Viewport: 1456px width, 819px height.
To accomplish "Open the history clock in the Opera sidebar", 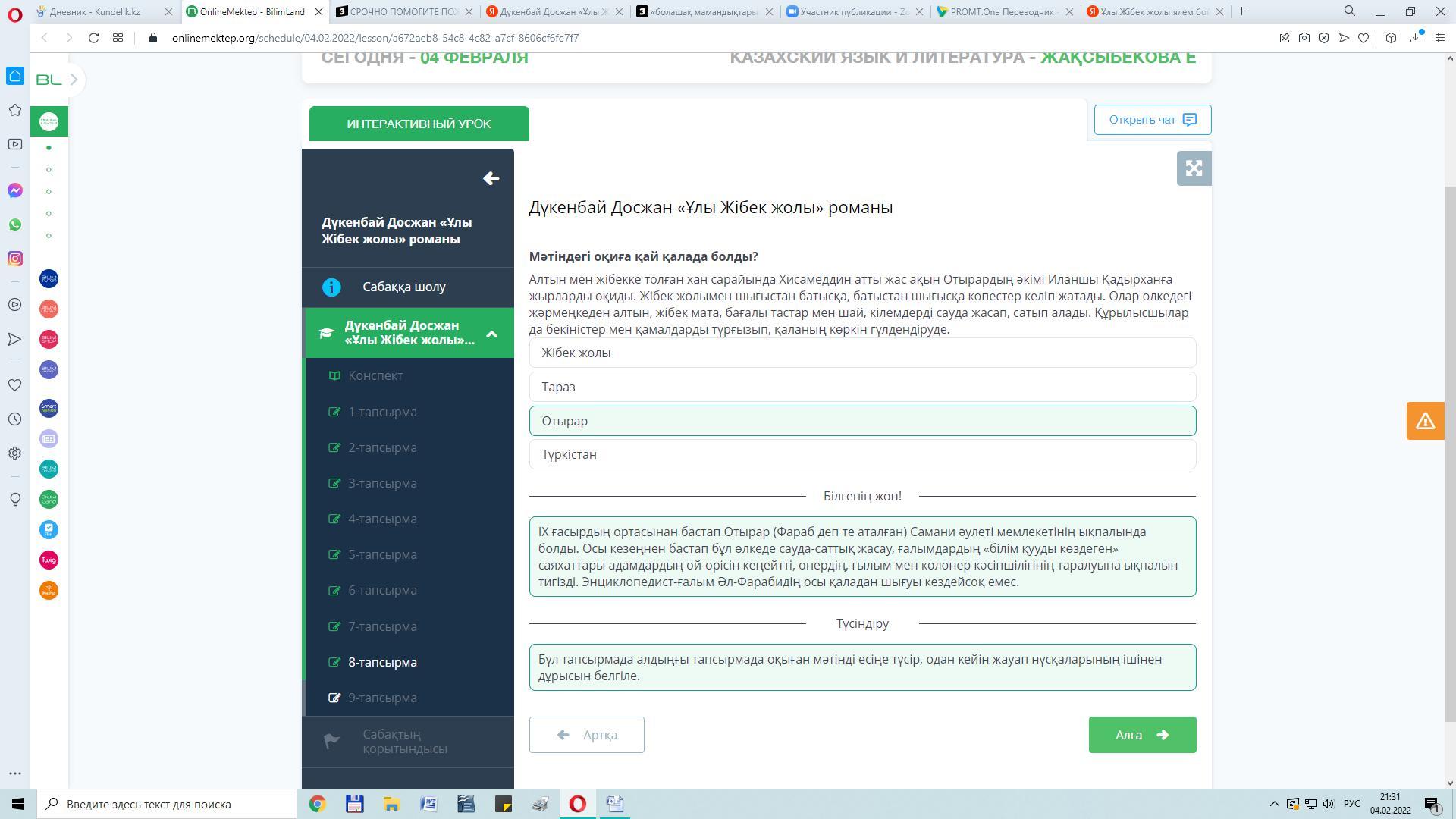I will point(14,419).
